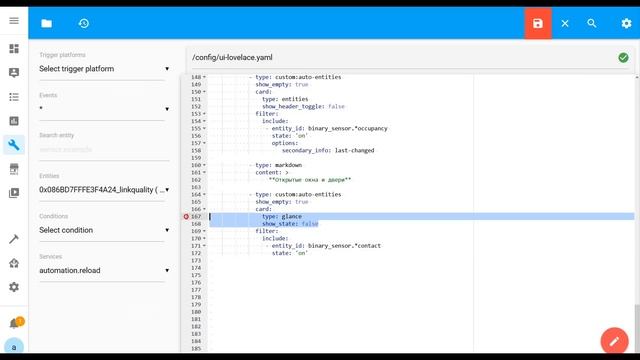The image size is (640, 360).
Task: Open search in the editor toolbar
Action: pos(592,23)
